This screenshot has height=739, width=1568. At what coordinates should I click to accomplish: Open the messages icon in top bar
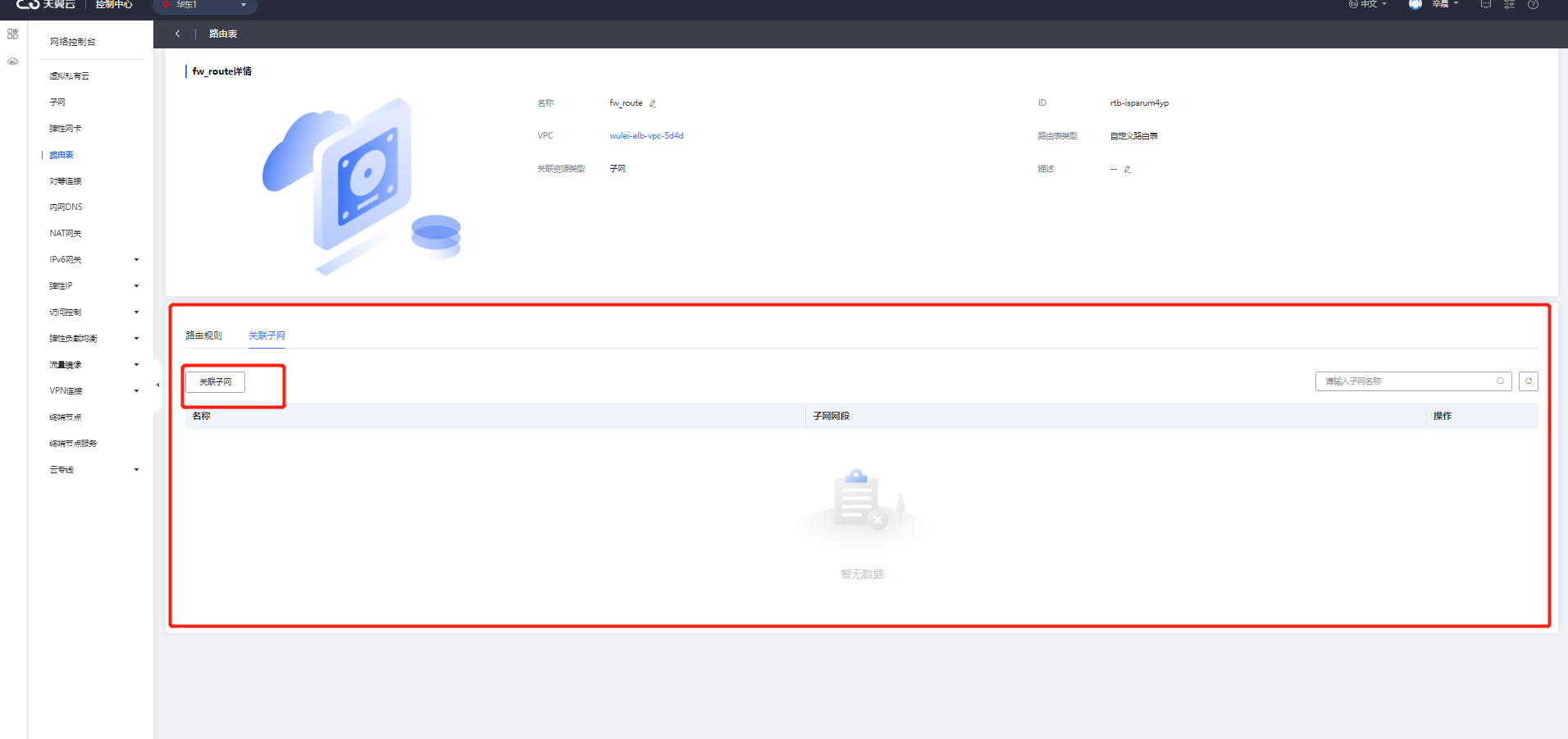(1486, 5)
